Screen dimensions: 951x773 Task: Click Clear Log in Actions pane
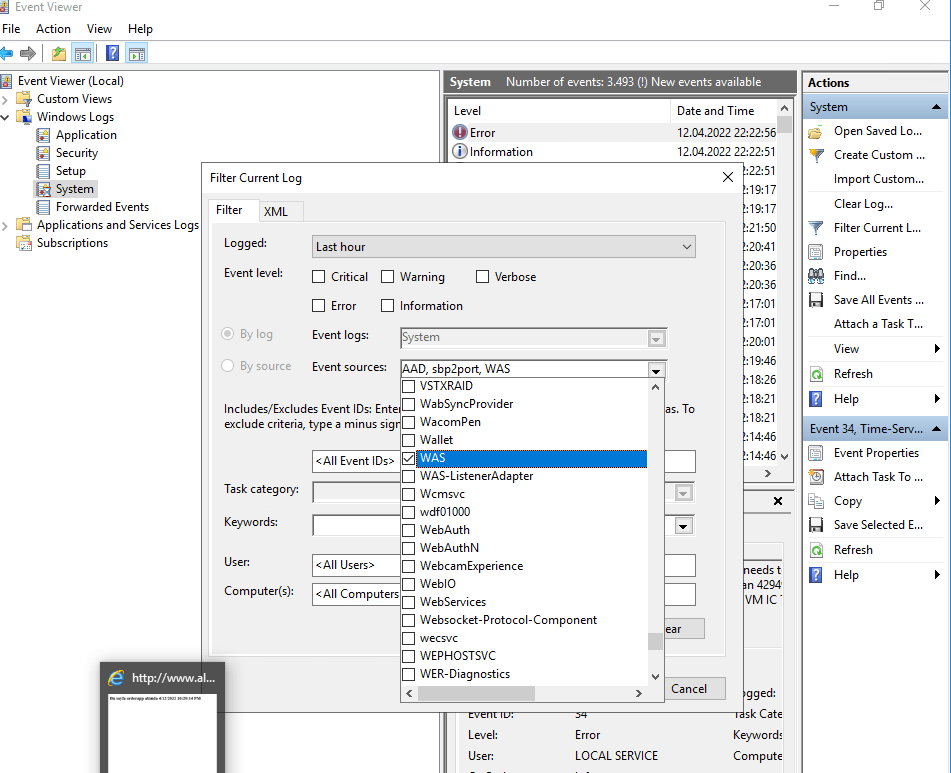tap(863, 204)
